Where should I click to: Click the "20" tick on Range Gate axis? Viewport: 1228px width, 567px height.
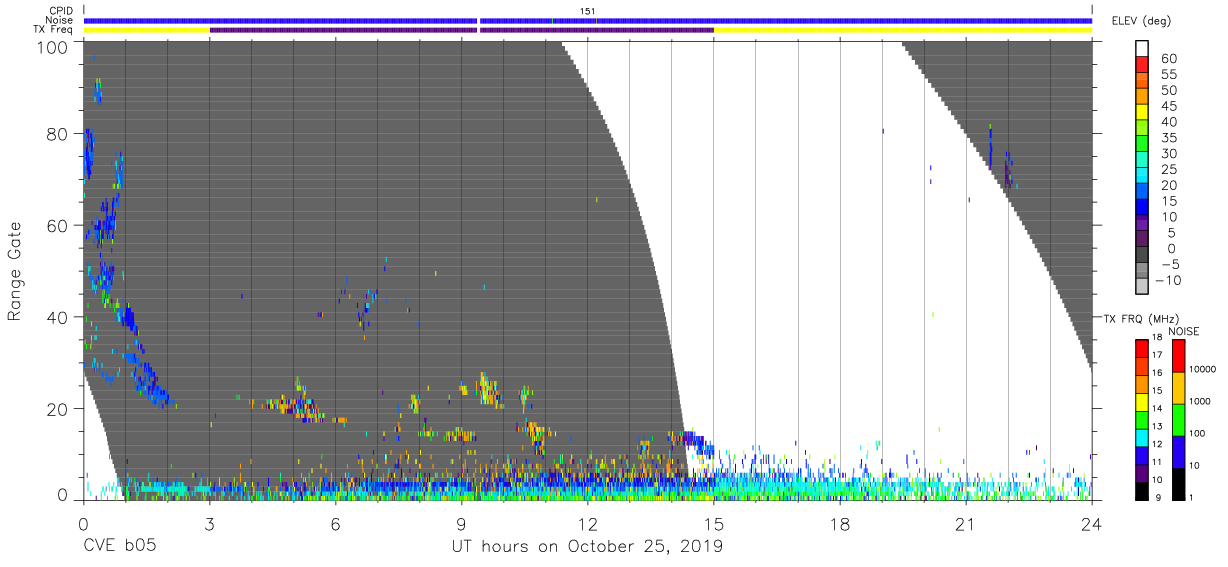[x=58, y=409]
